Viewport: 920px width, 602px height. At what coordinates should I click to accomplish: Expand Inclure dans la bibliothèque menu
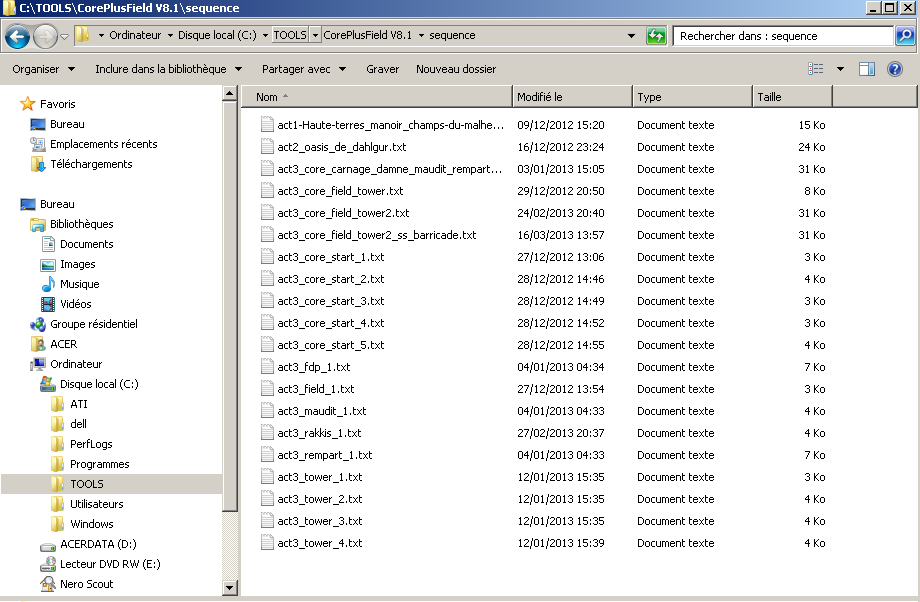168,69
